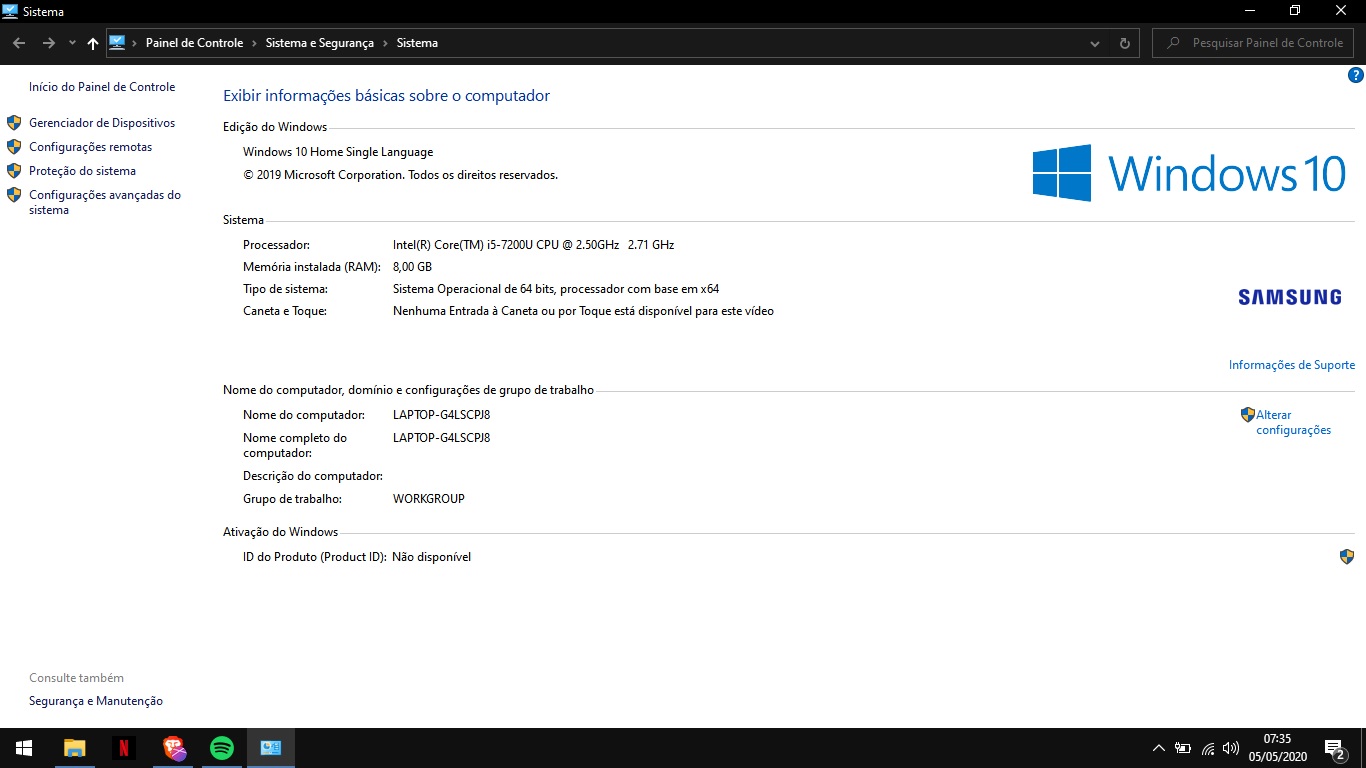Open the Wi-Fi network tray icon
Screen dimensions: 1366x768
(1208, 748)
